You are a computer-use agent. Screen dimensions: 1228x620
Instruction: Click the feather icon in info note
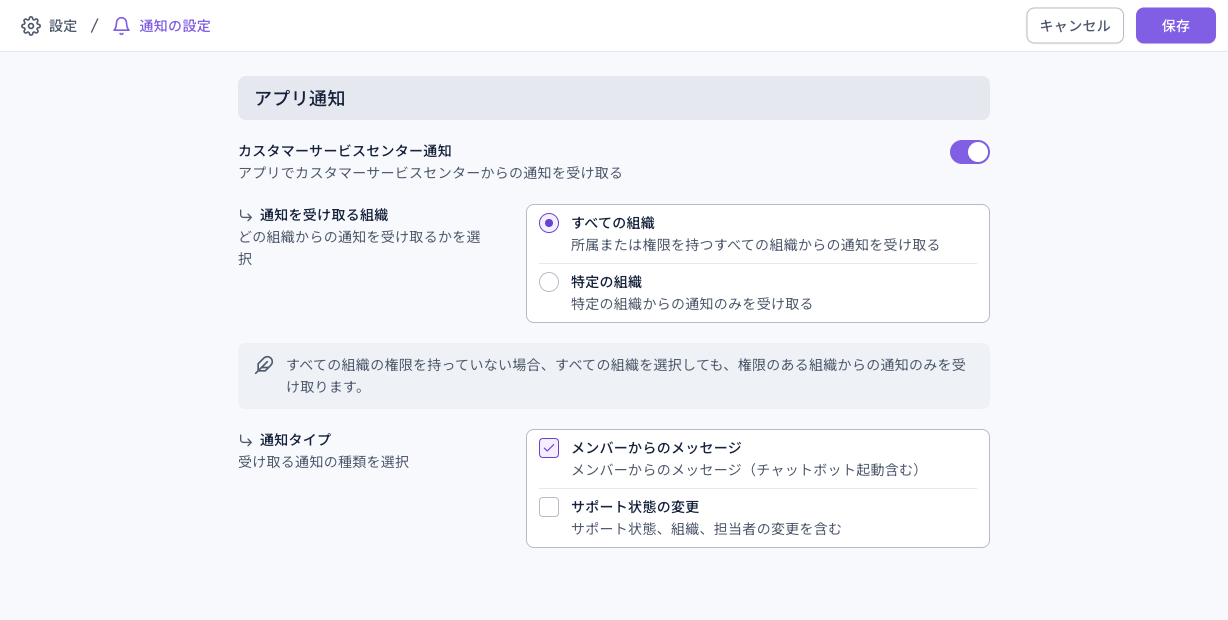264,365
